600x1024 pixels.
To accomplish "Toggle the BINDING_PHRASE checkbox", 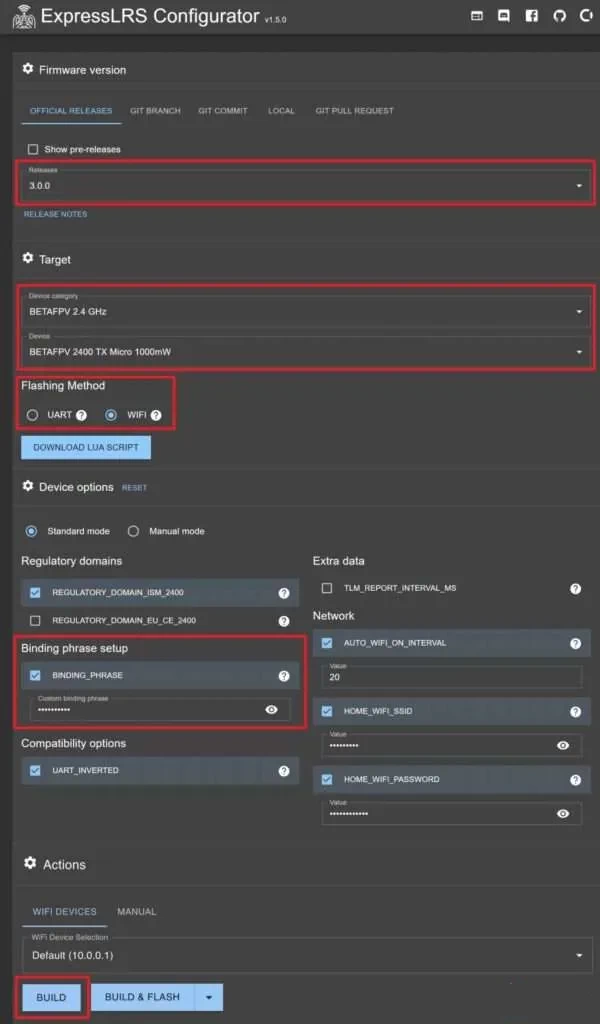I will point(35,676).
